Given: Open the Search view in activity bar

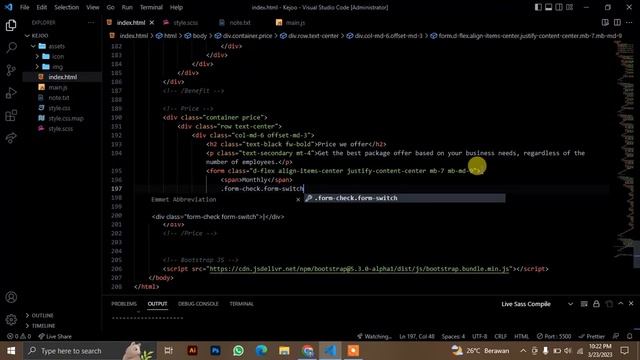Looking at the screenshot, I should [x=11, y=47].
